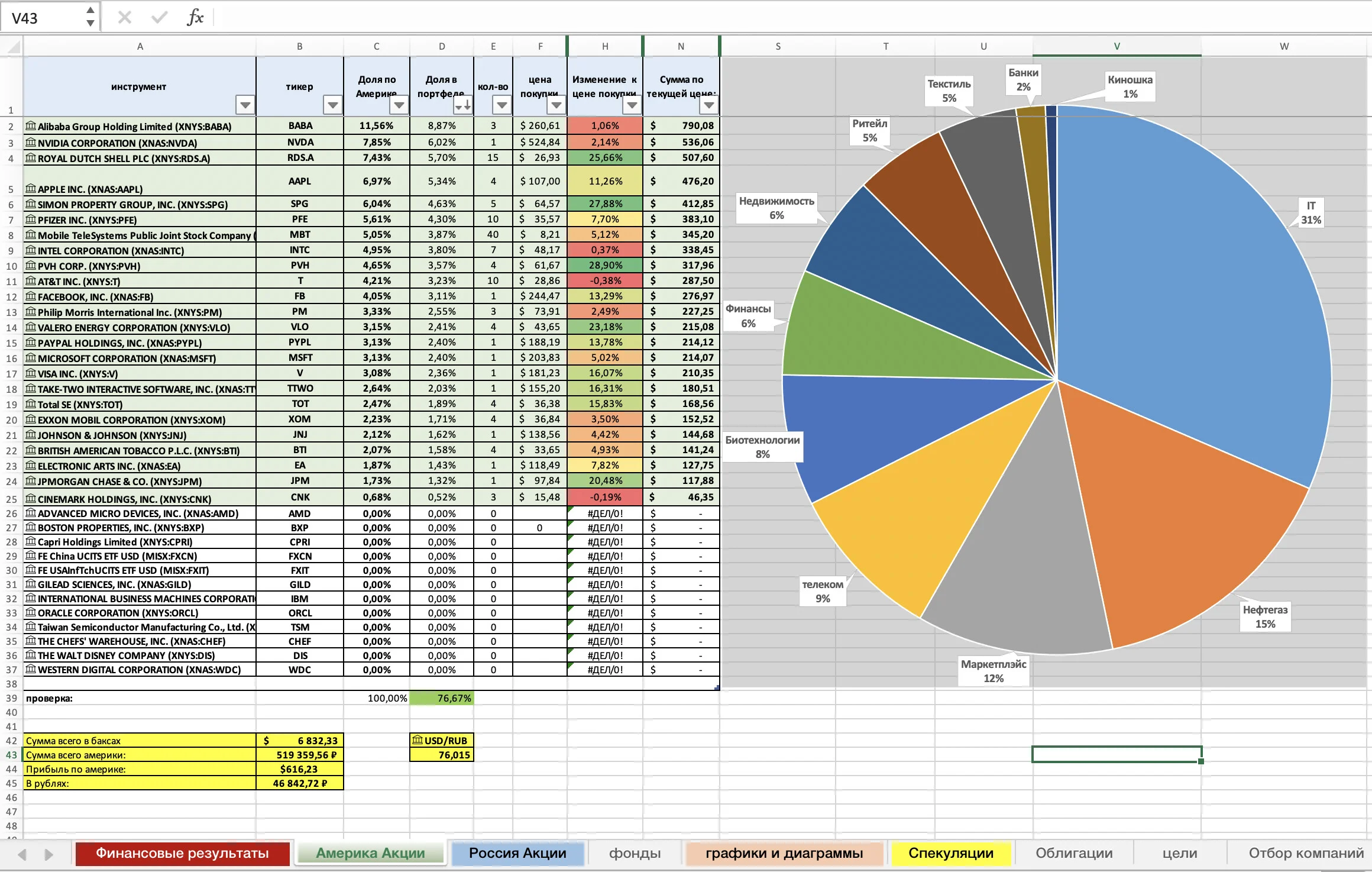The image size is (1372, 872).
Task: Switch to the Америка Акции sheet tab
Action: point(370,853)
